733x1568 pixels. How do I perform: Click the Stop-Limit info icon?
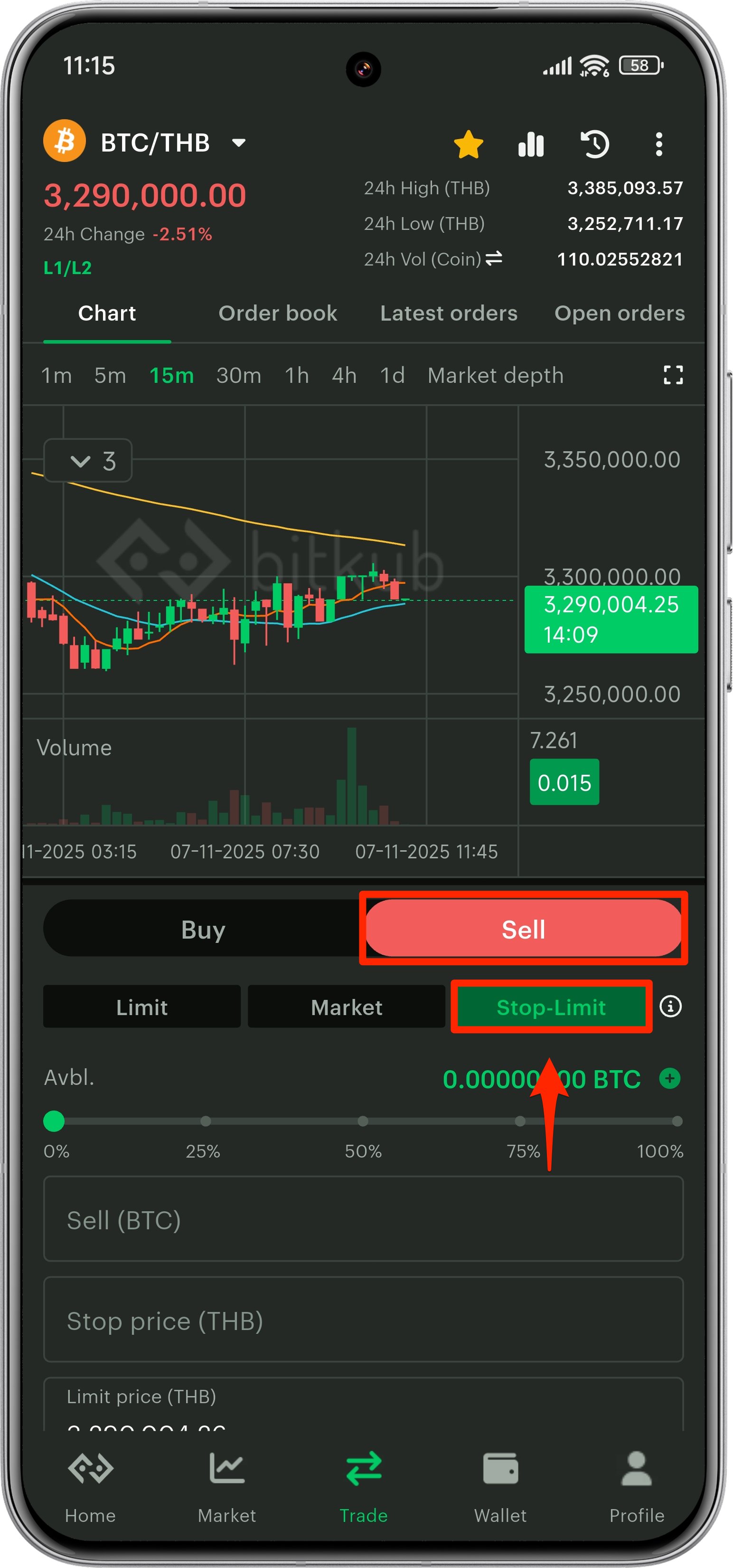point(670,1006)
